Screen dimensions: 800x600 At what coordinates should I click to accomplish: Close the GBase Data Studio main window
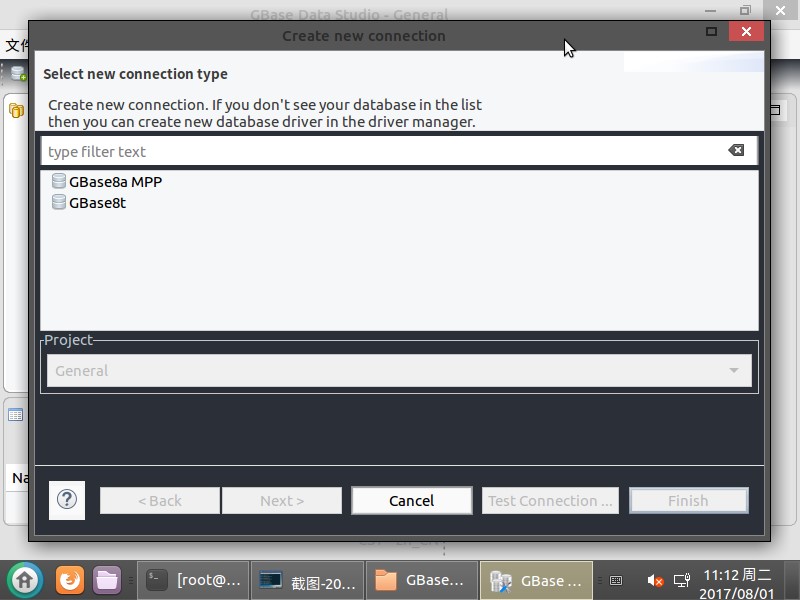click(781, 10)
